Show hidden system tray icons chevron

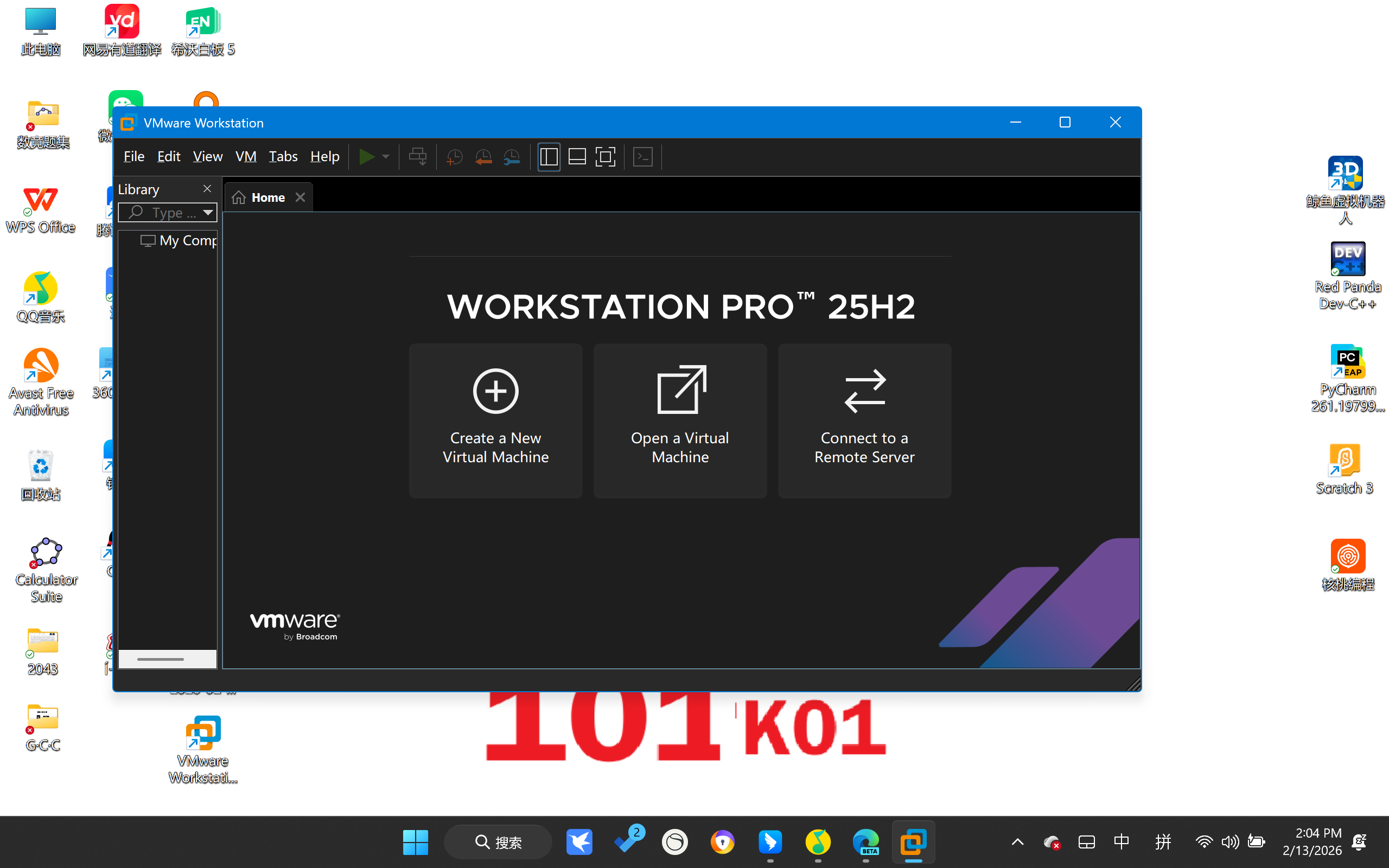(1017, 842)
